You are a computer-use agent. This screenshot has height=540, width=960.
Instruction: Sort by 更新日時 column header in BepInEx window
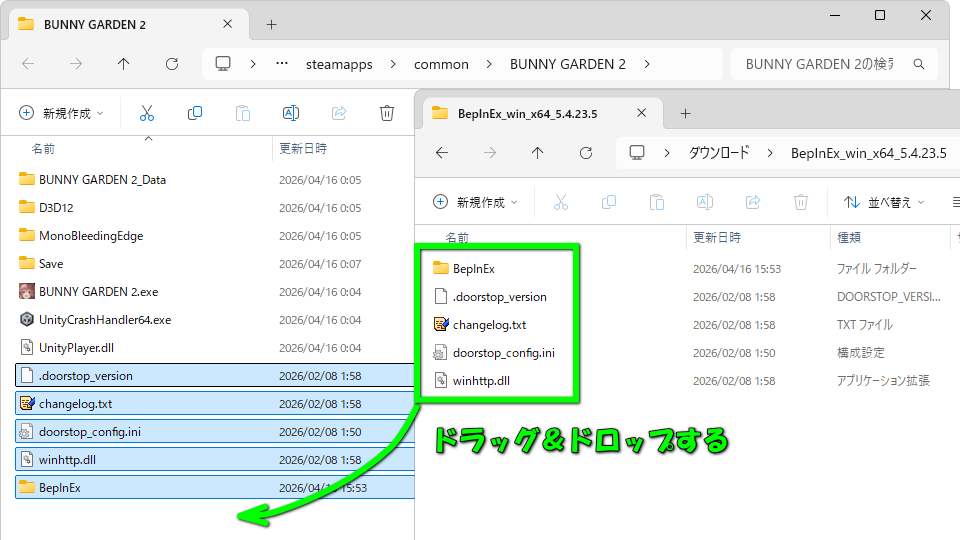coord(717,238)
